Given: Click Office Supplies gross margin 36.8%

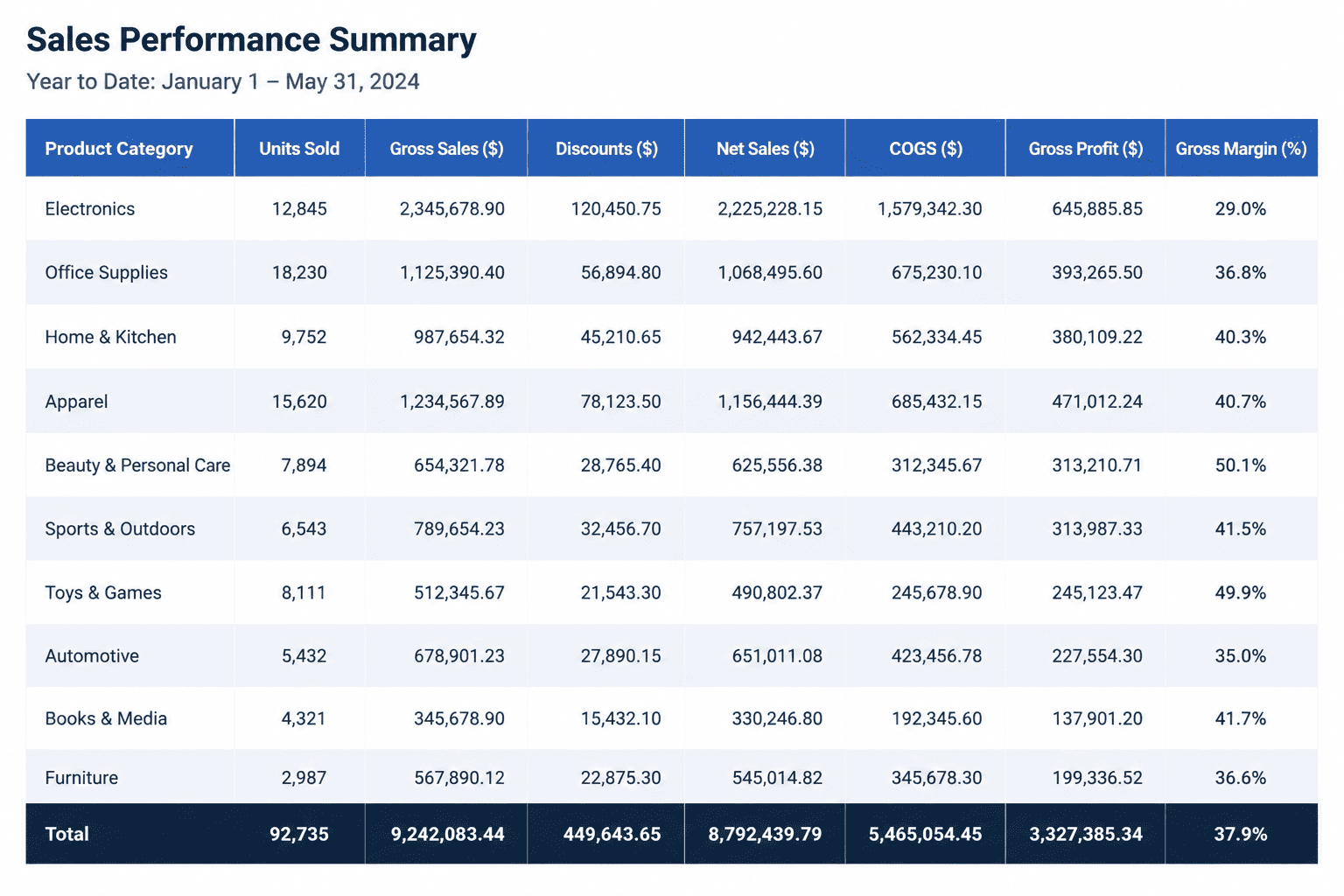Looking at the screenshot, I should pos(1241,273).
